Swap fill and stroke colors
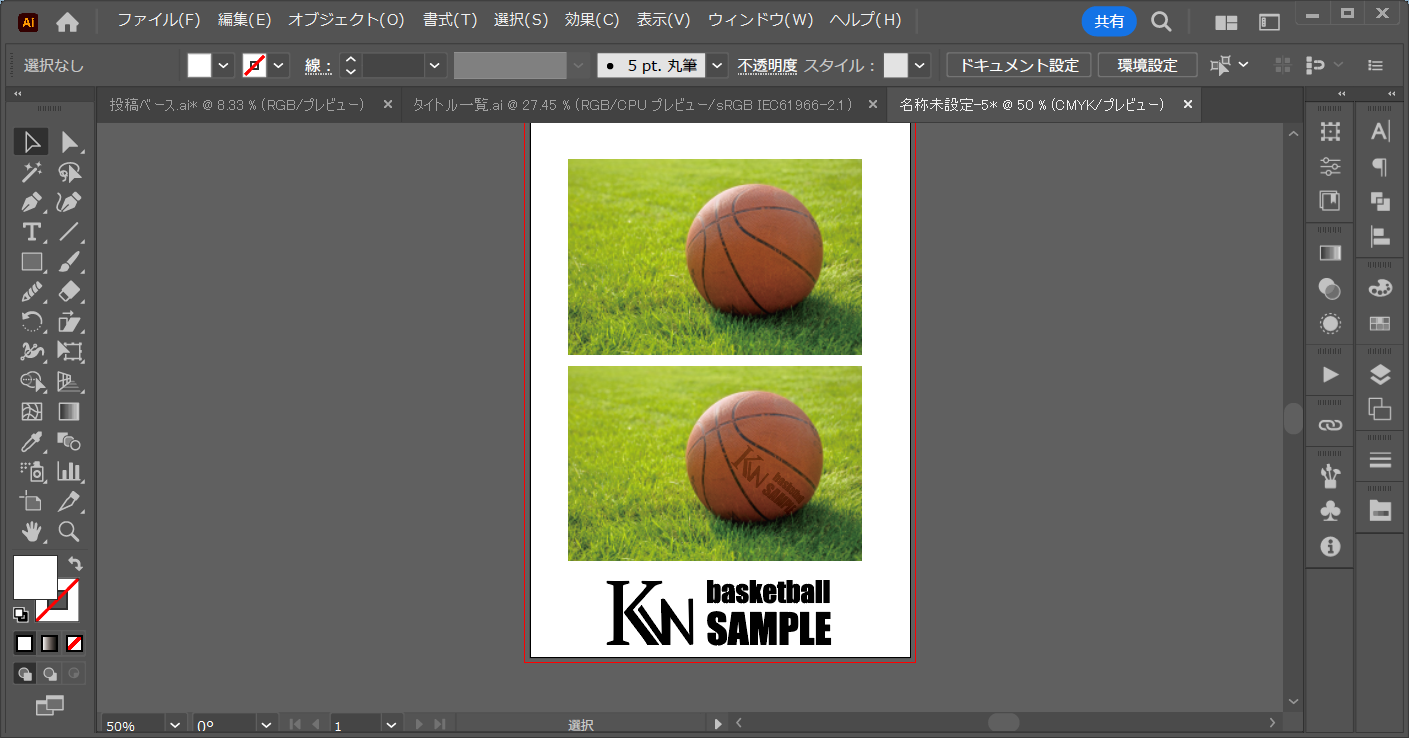Viewport: 1409px width, 738px height. click(75, 564)
